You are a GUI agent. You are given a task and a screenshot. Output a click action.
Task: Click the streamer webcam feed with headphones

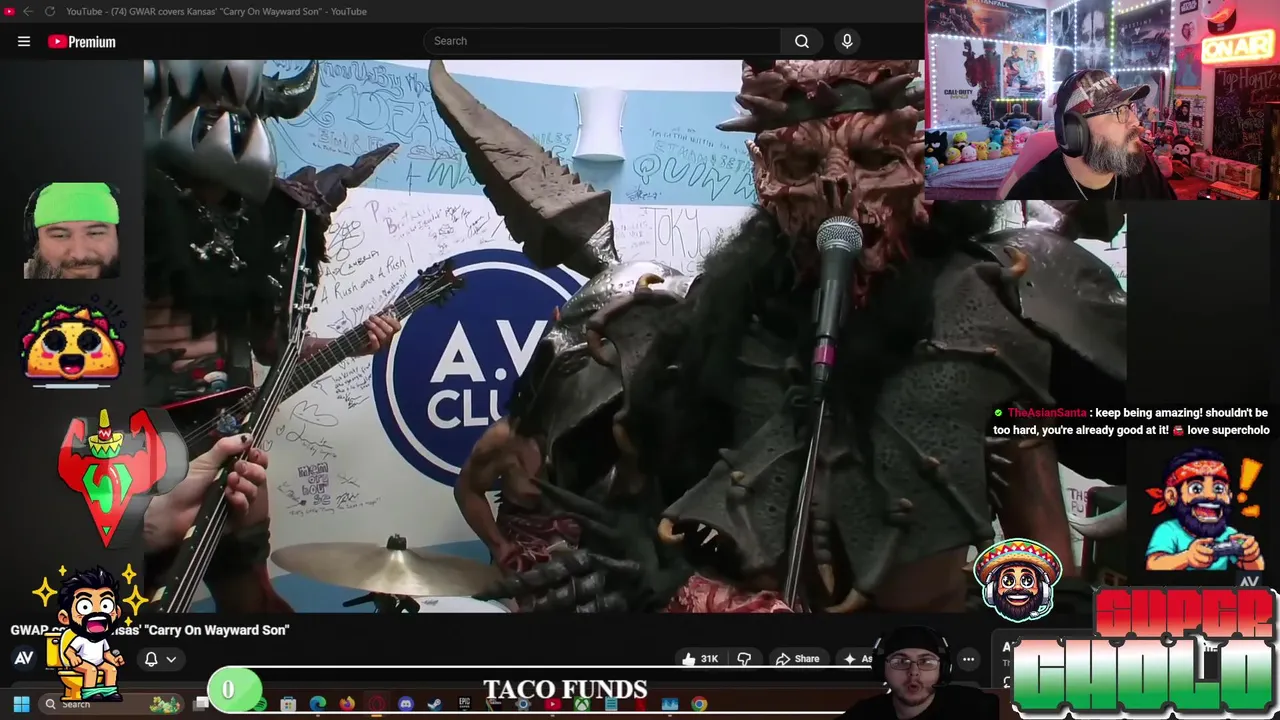(x=1102, y=100)
